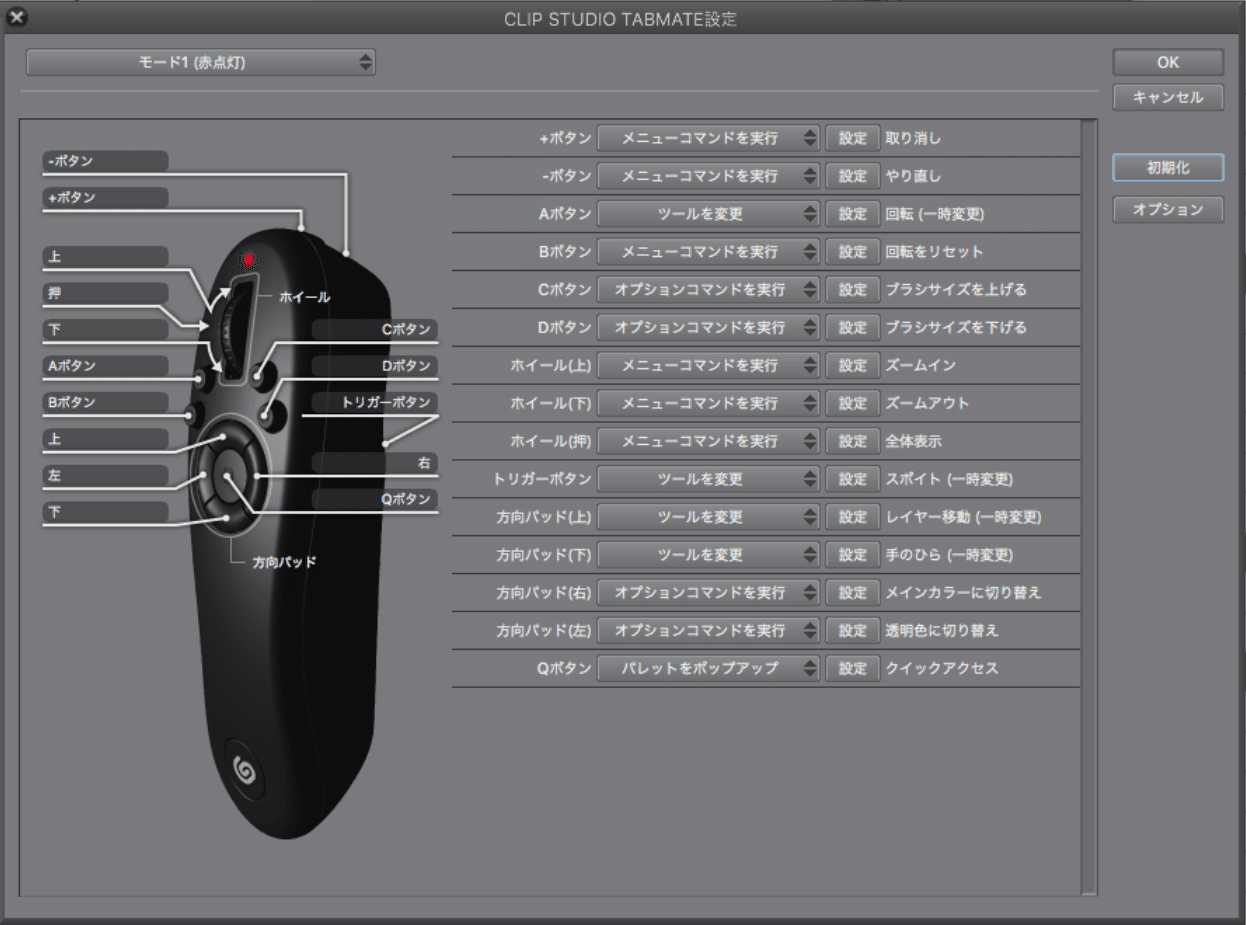The height and width of the screenshot is (925, 1246).
Task: Select the Aボタン label in device diagram
Action: (105, 366)
